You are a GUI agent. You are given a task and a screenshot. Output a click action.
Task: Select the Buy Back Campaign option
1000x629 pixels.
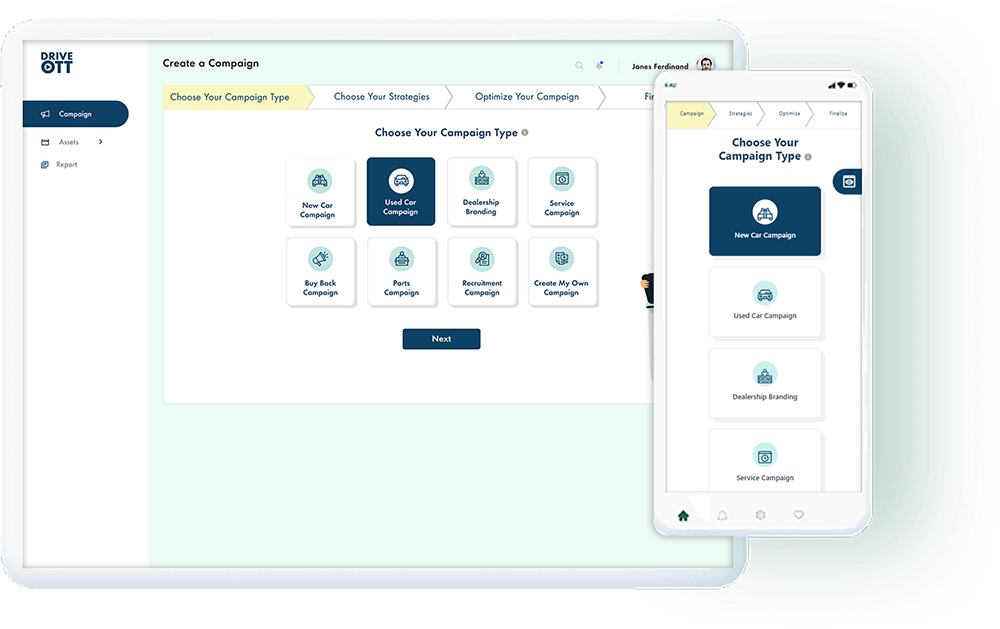coord(320,271)
